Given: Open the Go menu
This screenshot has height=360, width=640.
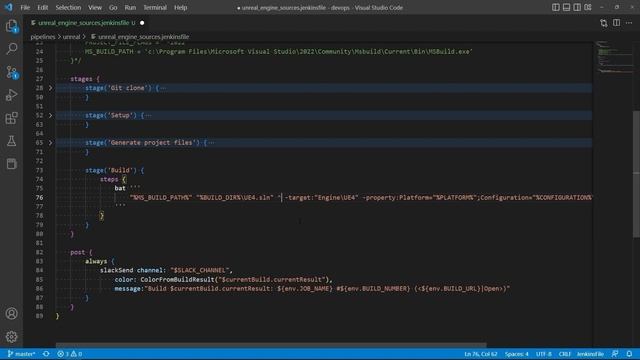Looking at the screenshot, I should click(x=113, y=7).
